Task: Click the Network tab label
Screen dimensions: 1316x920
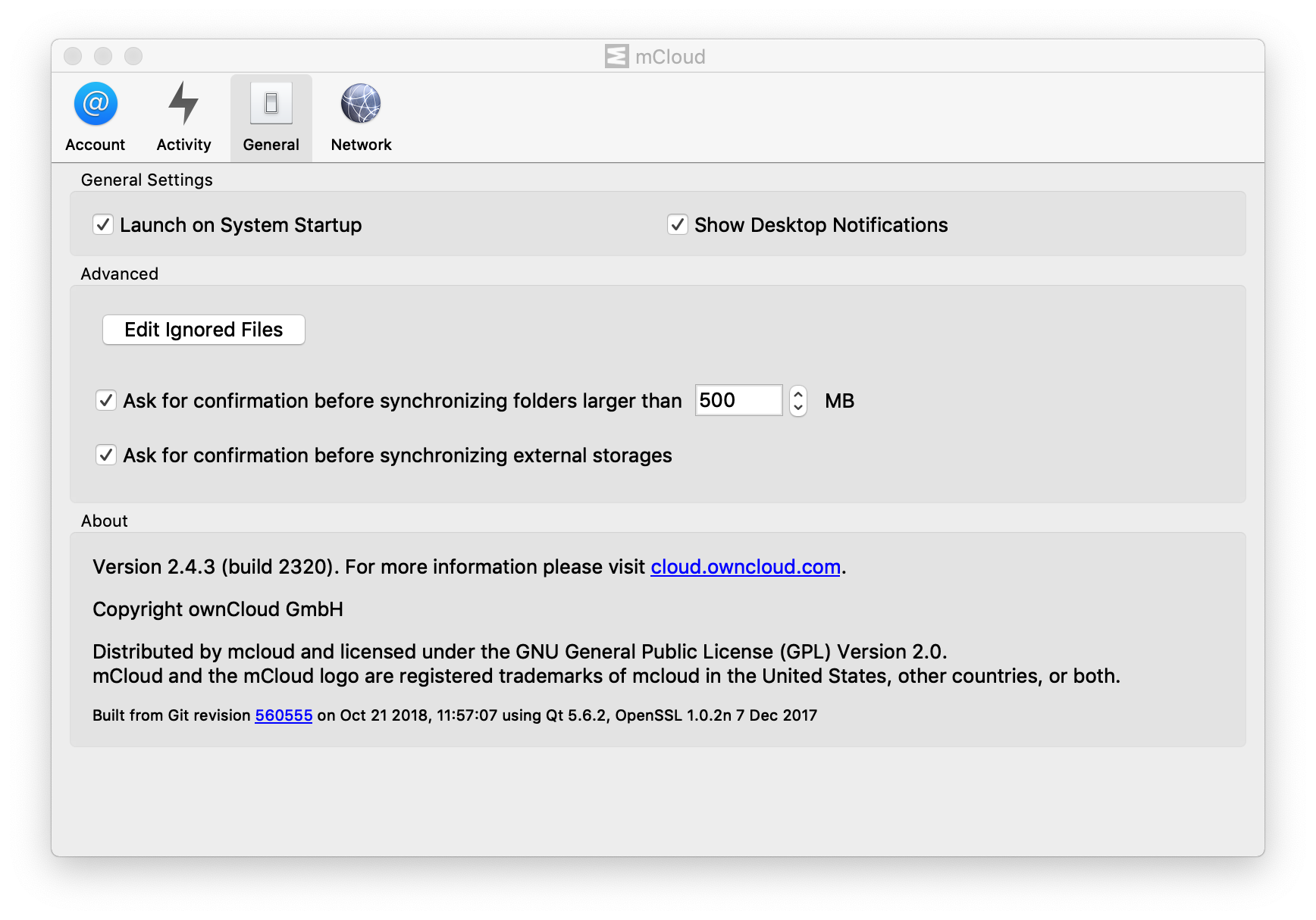Action: click(361, 145)
